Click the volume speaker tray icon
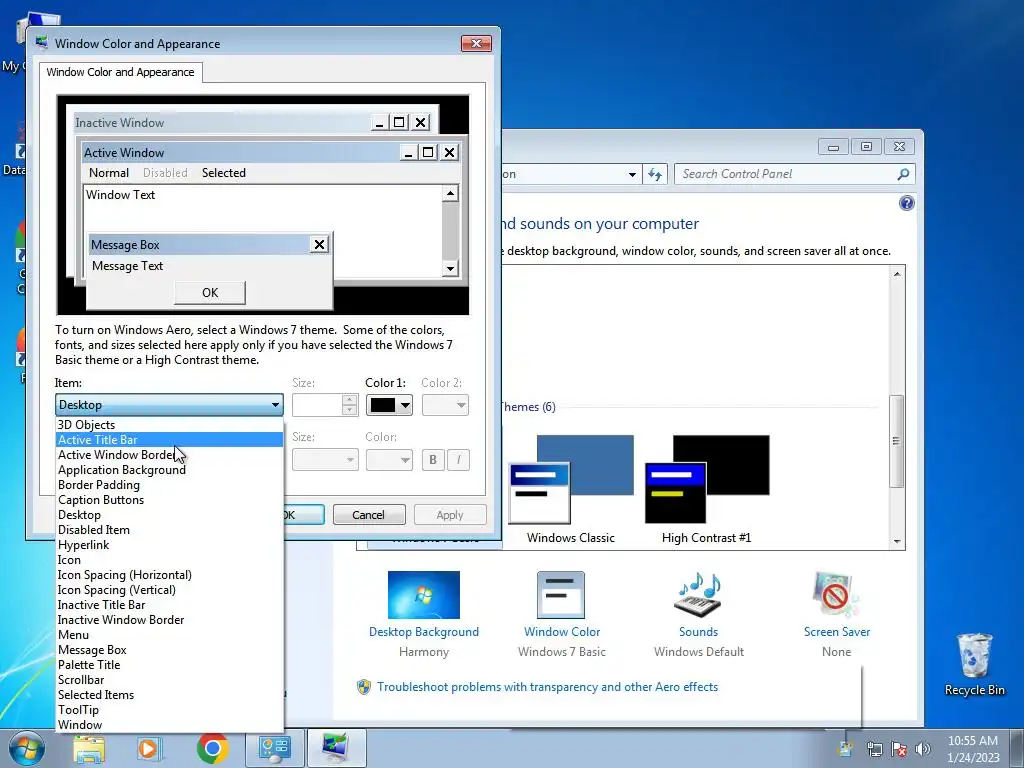This screenshot has height=768, width=1024. point(923,749)
